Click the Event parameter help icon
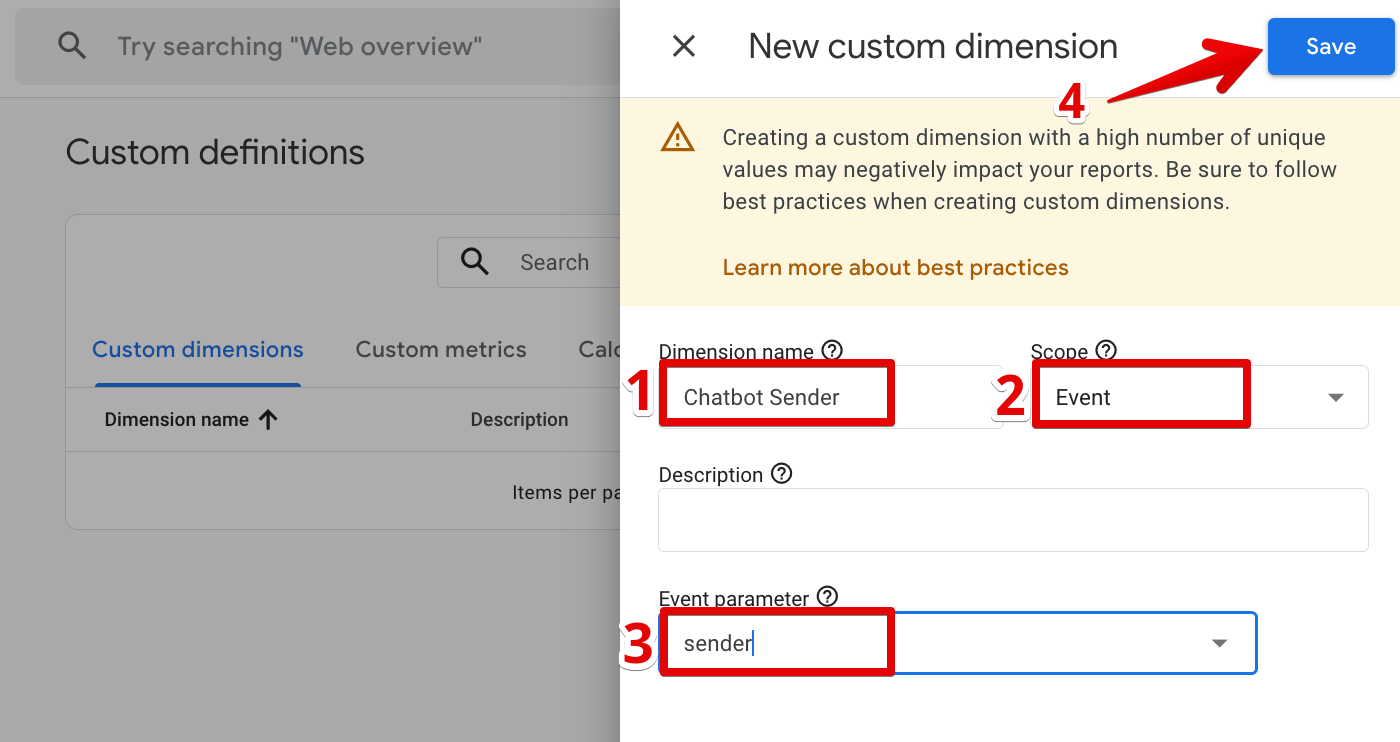This screenshot has width=1400, height=742. tap(827, 597)
